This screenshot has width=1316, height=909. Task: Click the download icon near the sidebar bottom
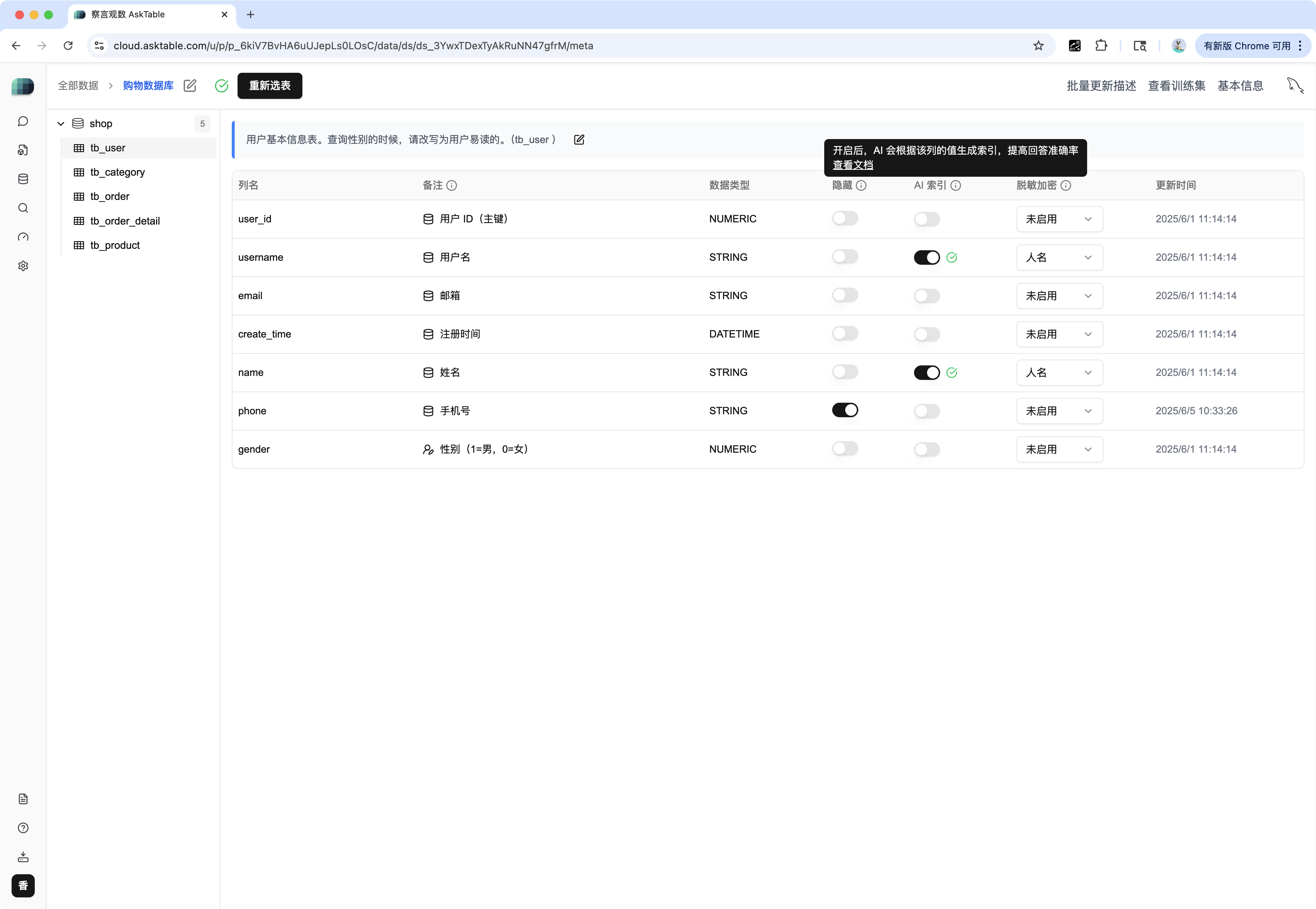coord(23,857)
